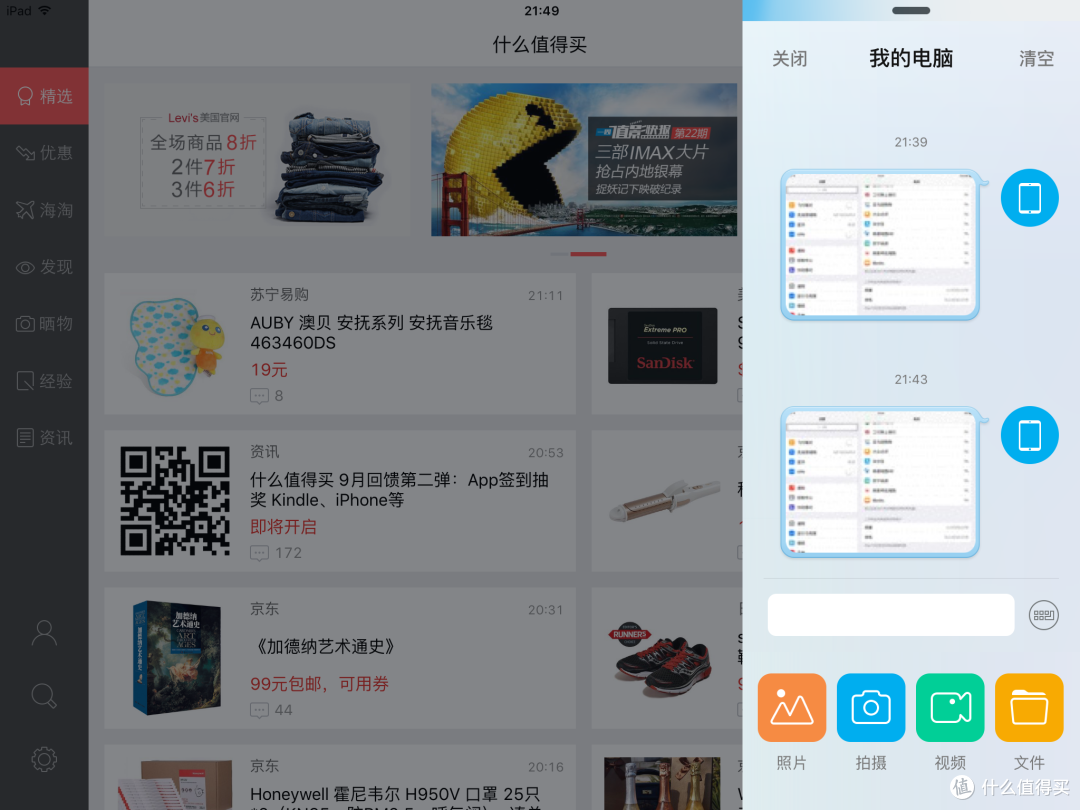The height and width of the screenshot is (810, 1080).
Task: Tap the comment icon showing 172 comments
Action: coord(259,553)
